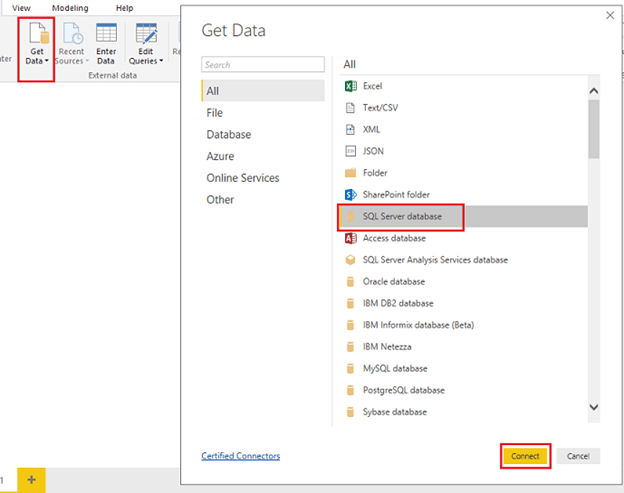Select the 'Text/CSV' list entry text
Viewport: 624px width, 493px height.
(x=380, y=108)
